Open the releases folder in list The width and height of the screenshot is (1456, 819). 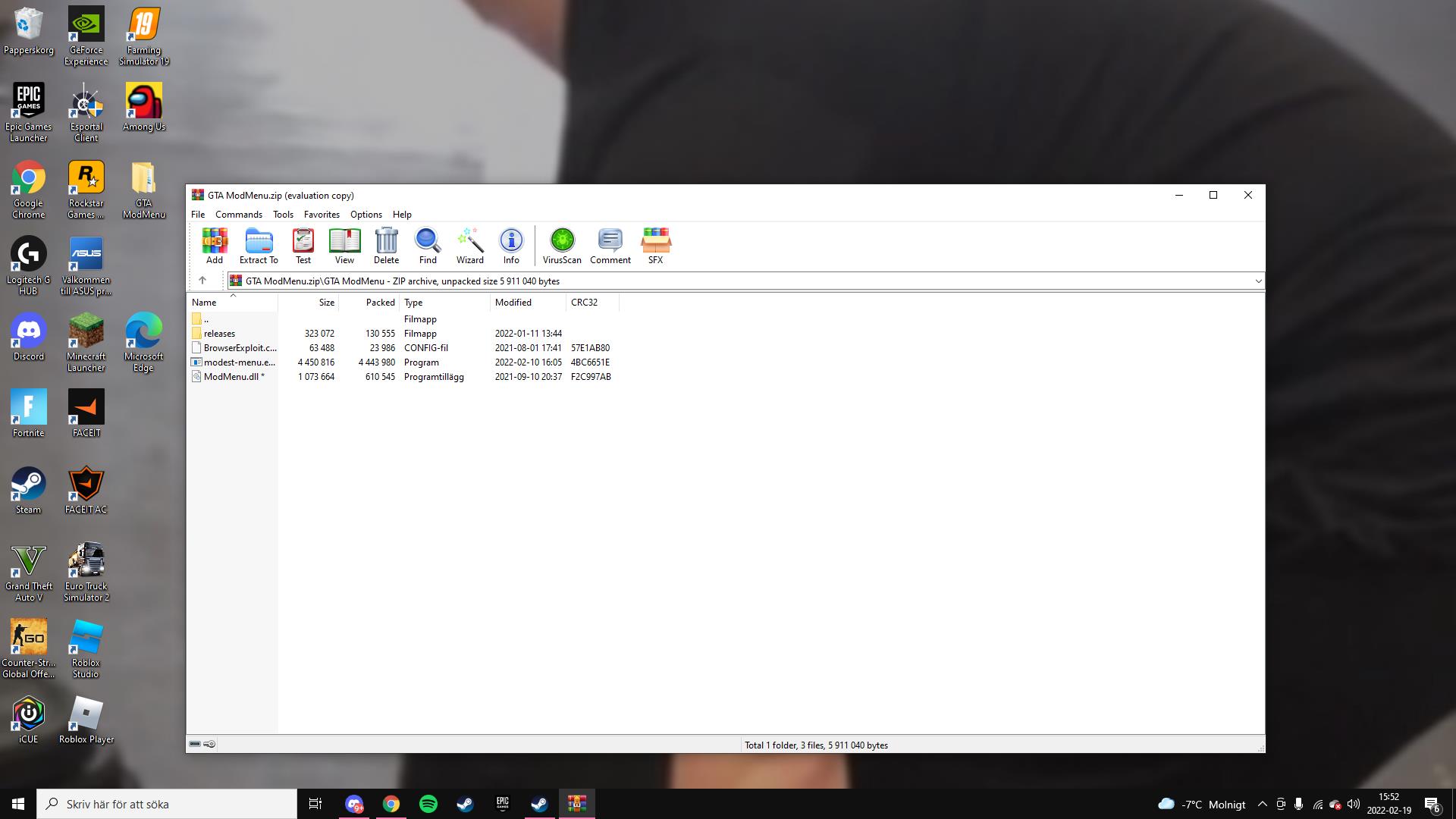click(x=219, y=334)
